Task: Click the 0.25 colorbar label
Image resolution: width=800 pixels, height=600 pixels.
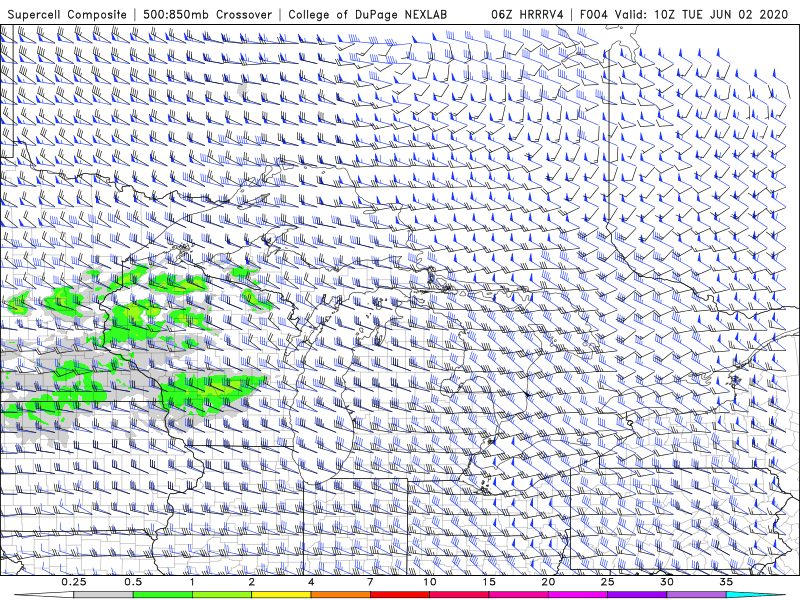Action: 73,582
